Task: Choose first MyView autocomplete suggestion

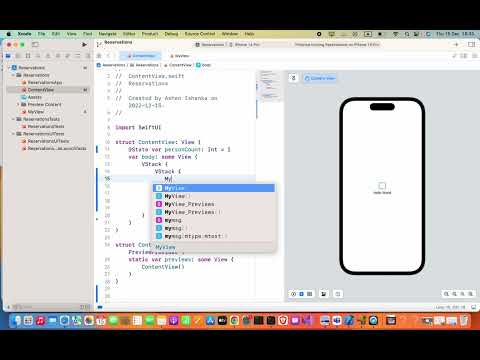Action: tap(214, 188)
